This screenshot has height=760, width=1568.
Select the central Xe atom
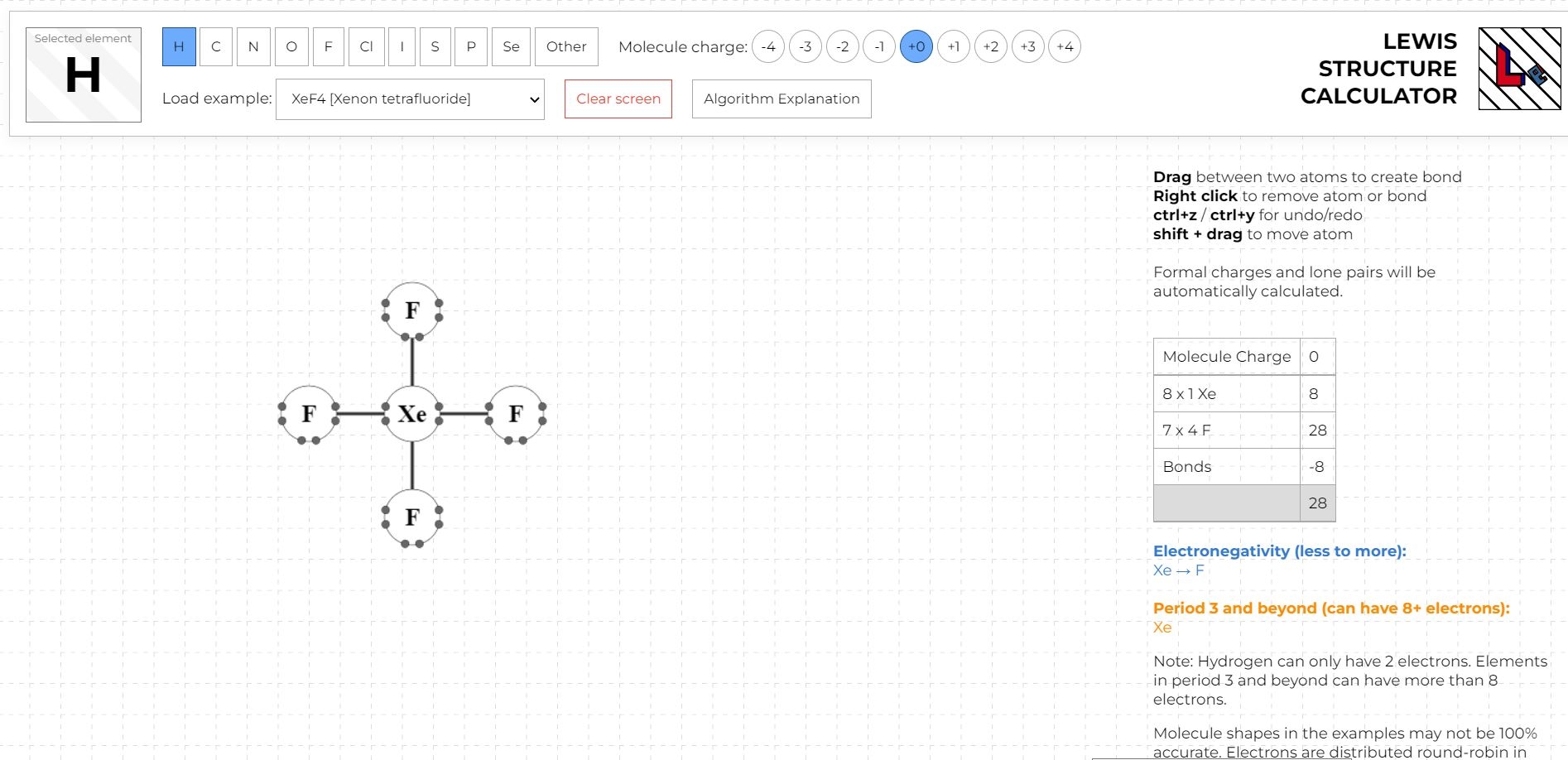(412, 413)
